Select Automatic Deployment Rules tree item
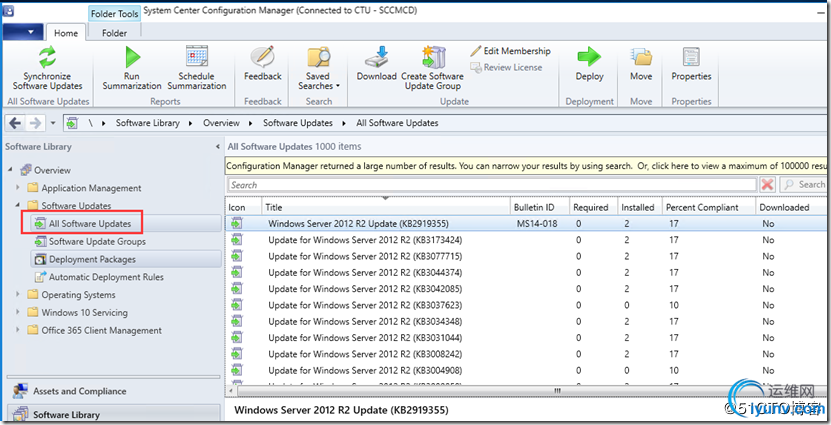 (x=99, y=277)
